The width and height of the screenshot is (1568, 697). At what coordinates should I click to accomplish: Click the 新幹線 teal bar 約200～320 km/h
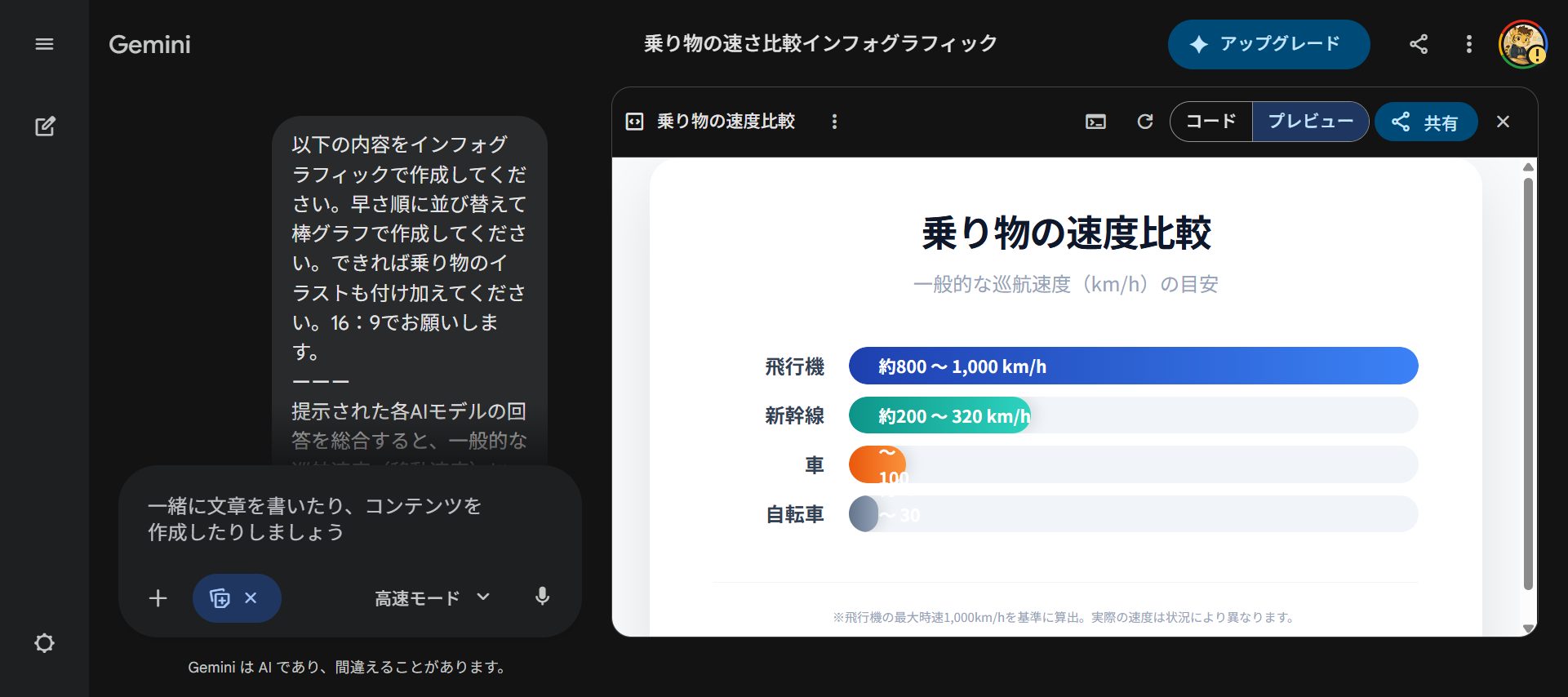coord(939,415)
